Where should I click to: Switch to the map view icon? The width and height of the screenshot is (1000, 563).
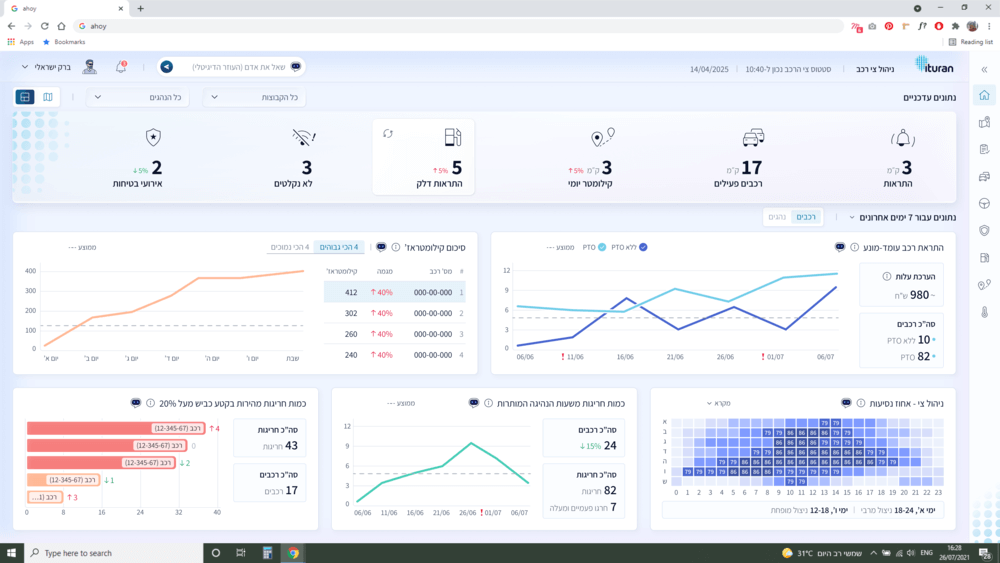click(x=48, y=97)
